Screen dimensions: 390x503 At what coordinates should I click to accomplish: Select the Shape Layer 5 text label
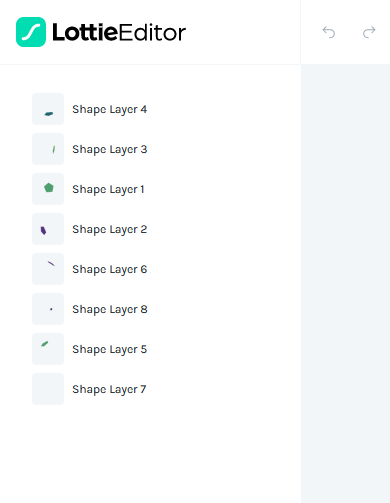[110, 349]
